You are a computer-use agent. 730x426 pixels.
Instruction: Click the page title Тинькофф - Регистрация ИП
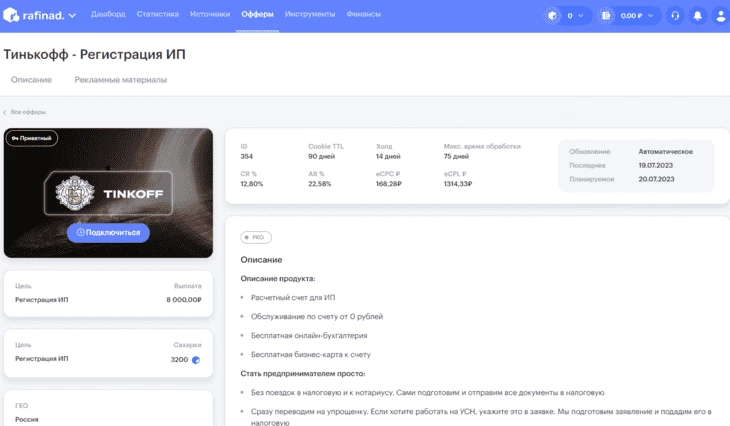pos(95,54)
